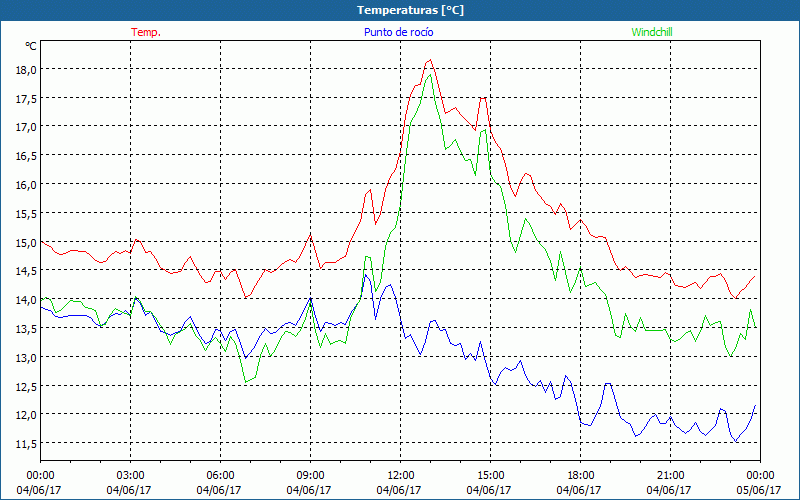This screenshot has height=500, width=800.
Task: Click the '16,5' y-axis value
Action: pos(26,156)
